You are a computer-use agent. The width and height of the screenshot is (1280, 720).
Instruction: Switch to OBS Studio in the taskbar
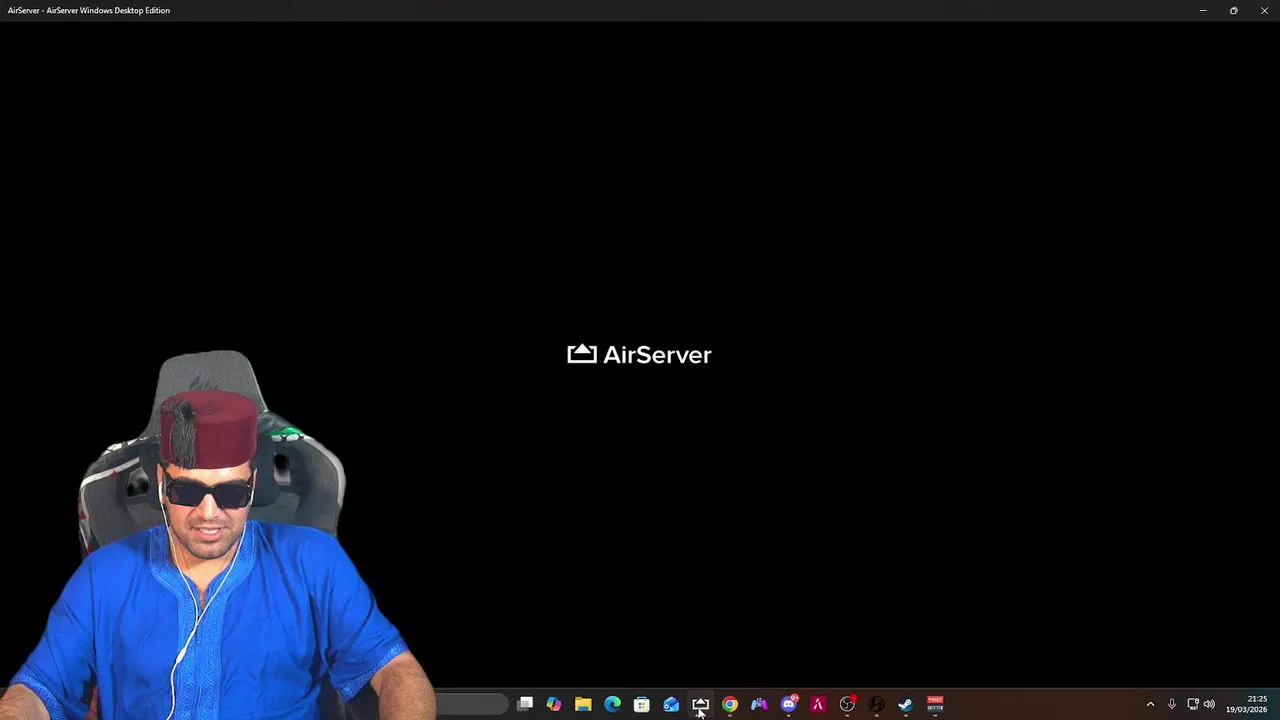[x=847, y=704]
